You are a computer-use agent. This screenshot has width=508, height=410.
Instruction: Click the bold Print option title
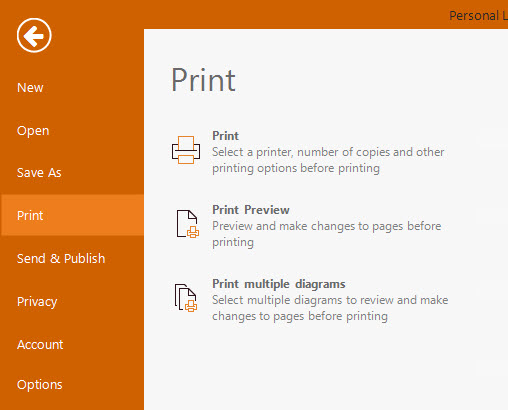[225, 136]
